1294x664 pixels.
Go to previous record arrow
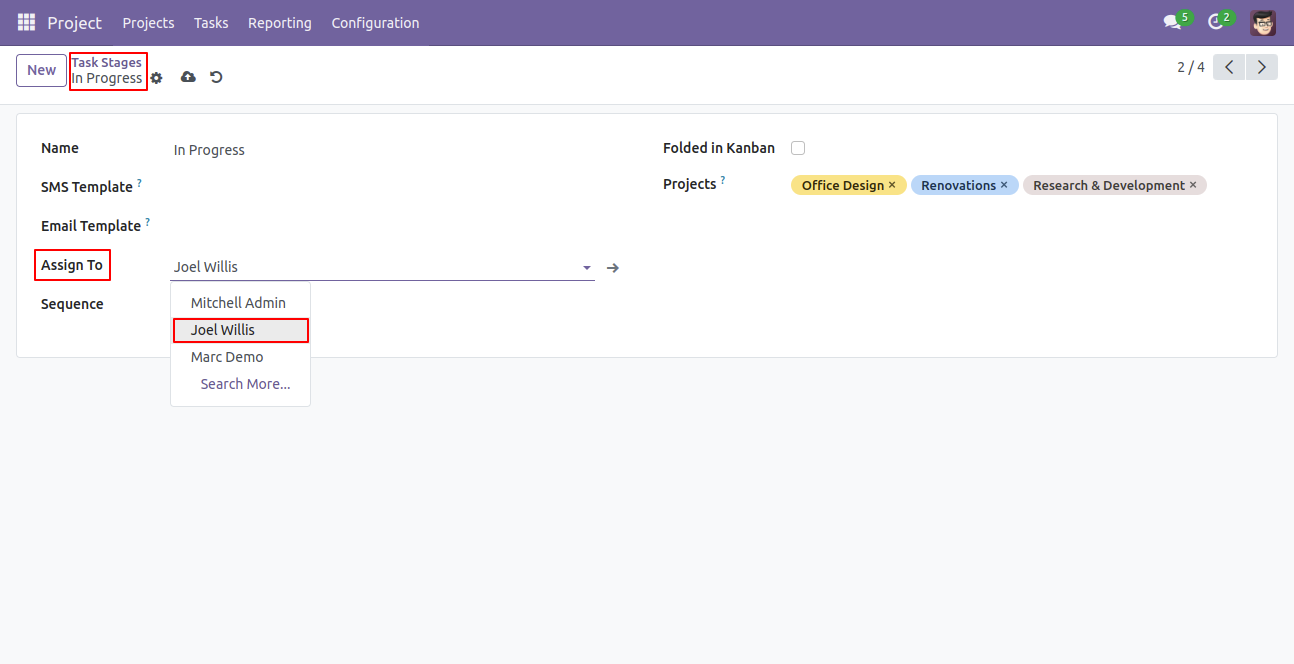(1229, 67)
